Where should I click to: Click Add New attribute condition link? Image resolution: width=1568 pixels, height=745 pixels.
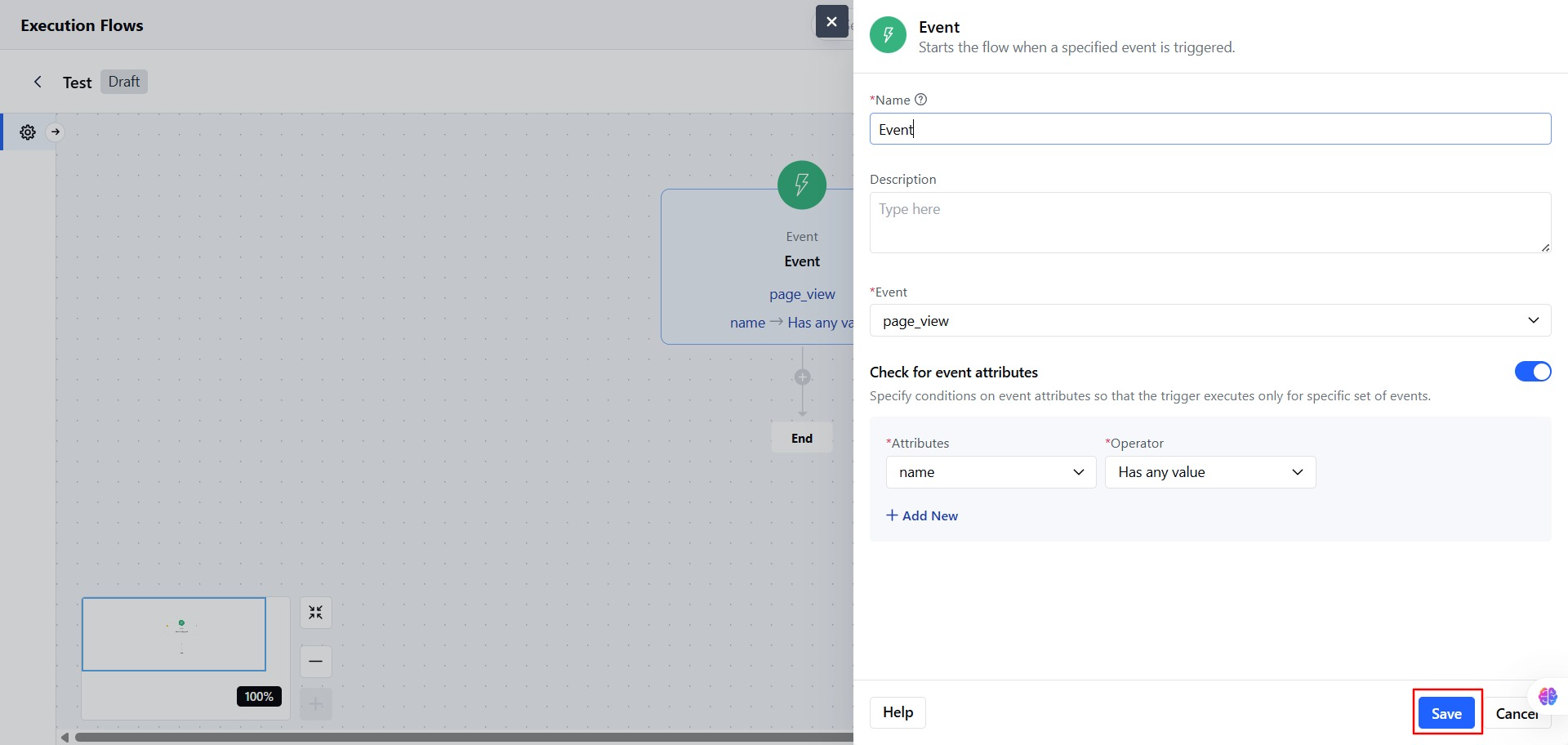922,515
